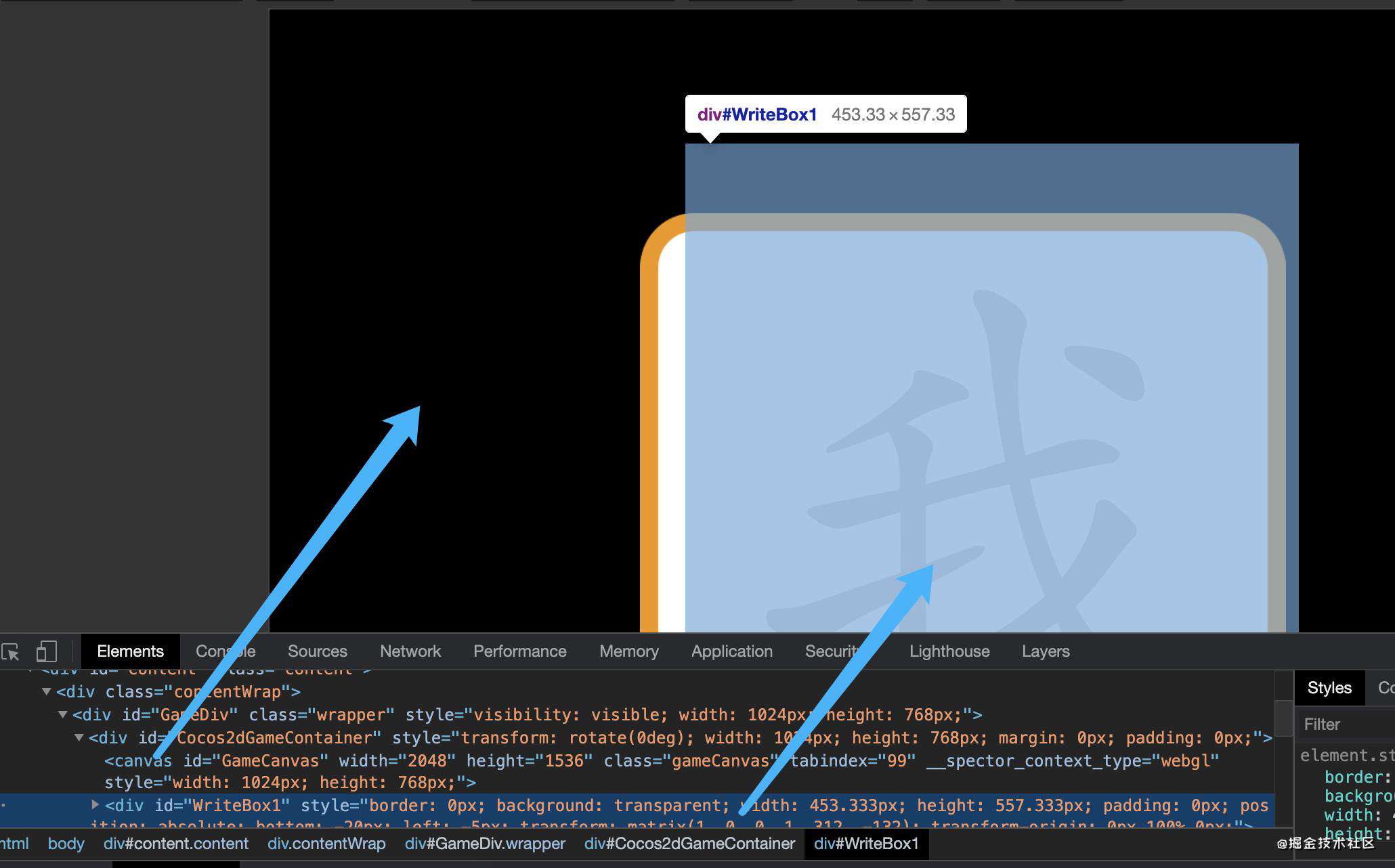Collapse the Cocos2dGameContainer node
Image resolution: width=1395 pixels, height=868 pixels.
tap(79, 737)
